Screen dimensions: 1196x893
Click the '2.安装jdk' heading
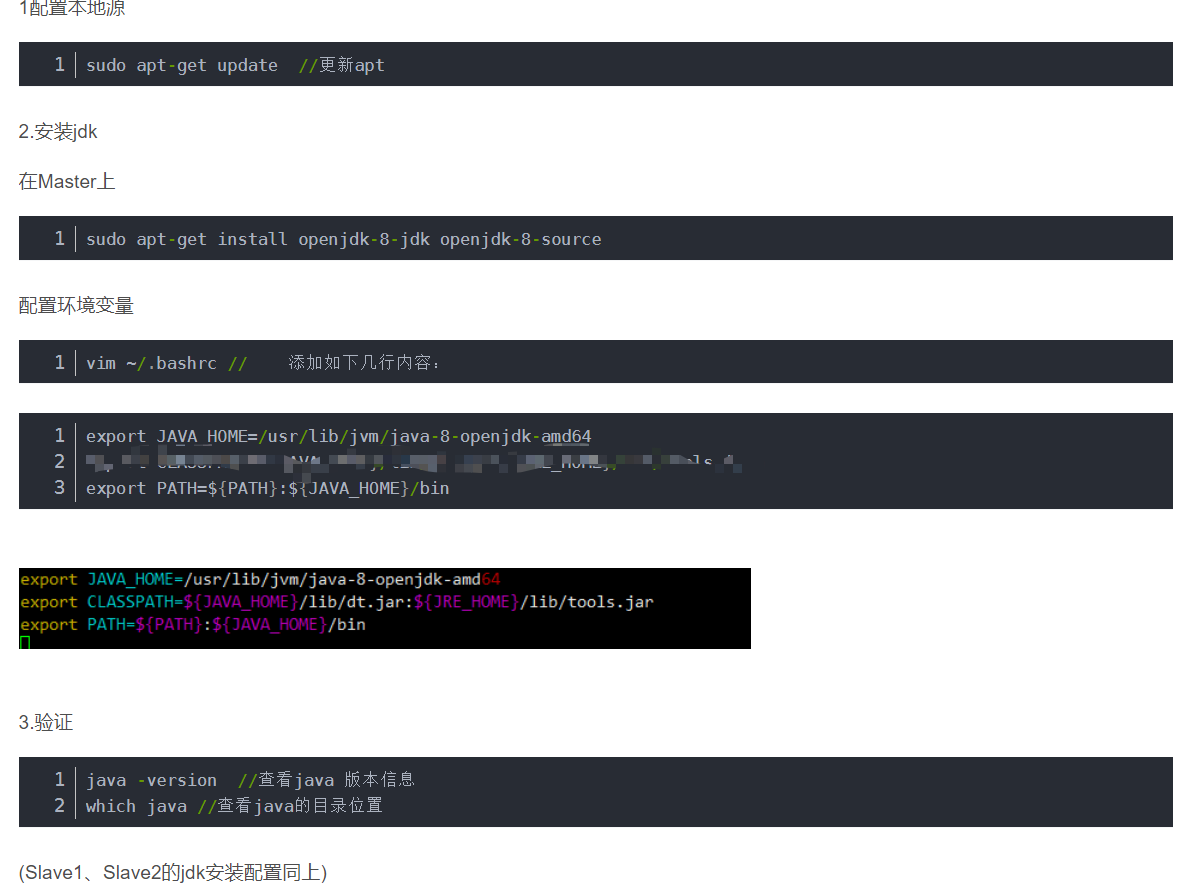pos(58,132)
